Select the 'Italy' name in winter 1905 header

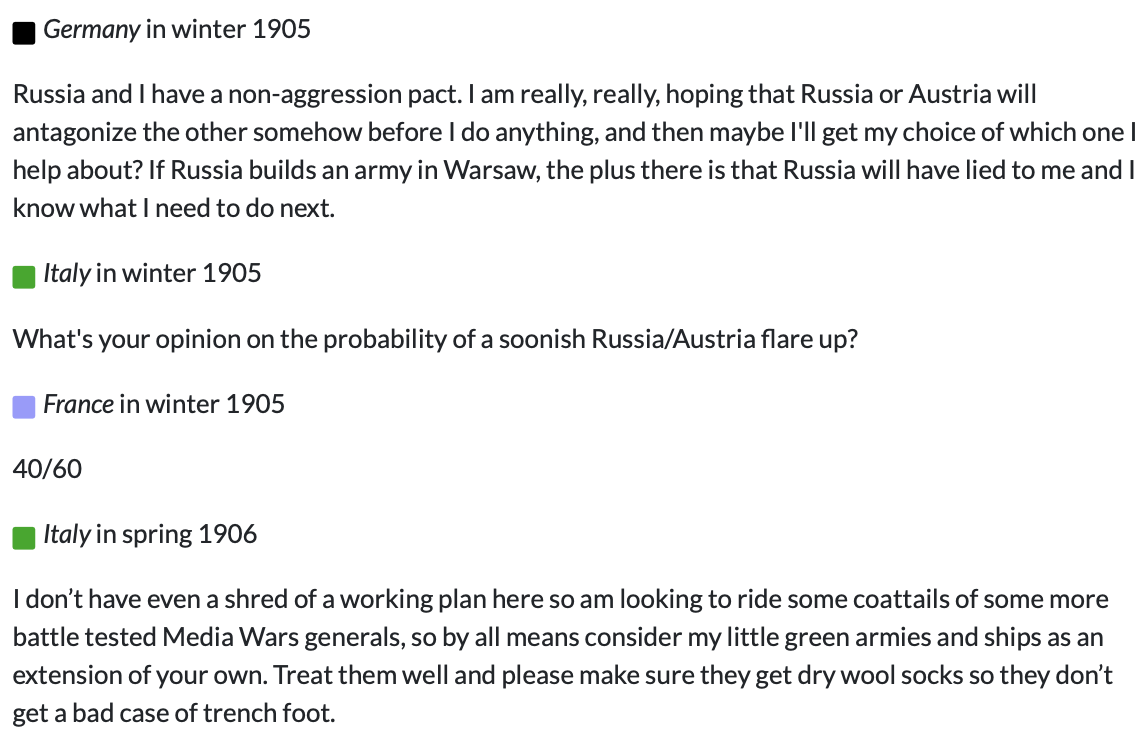67,273
